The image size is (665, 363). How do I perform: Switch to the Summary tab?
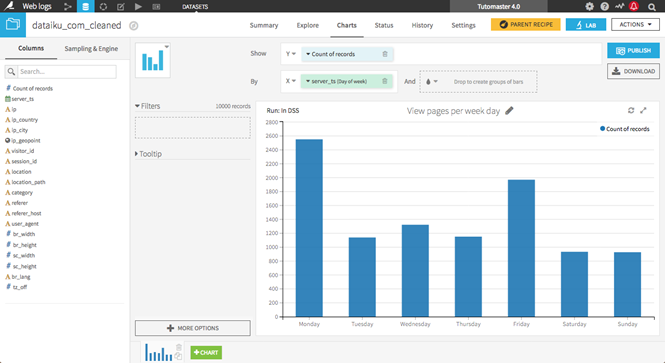(264, 25)
